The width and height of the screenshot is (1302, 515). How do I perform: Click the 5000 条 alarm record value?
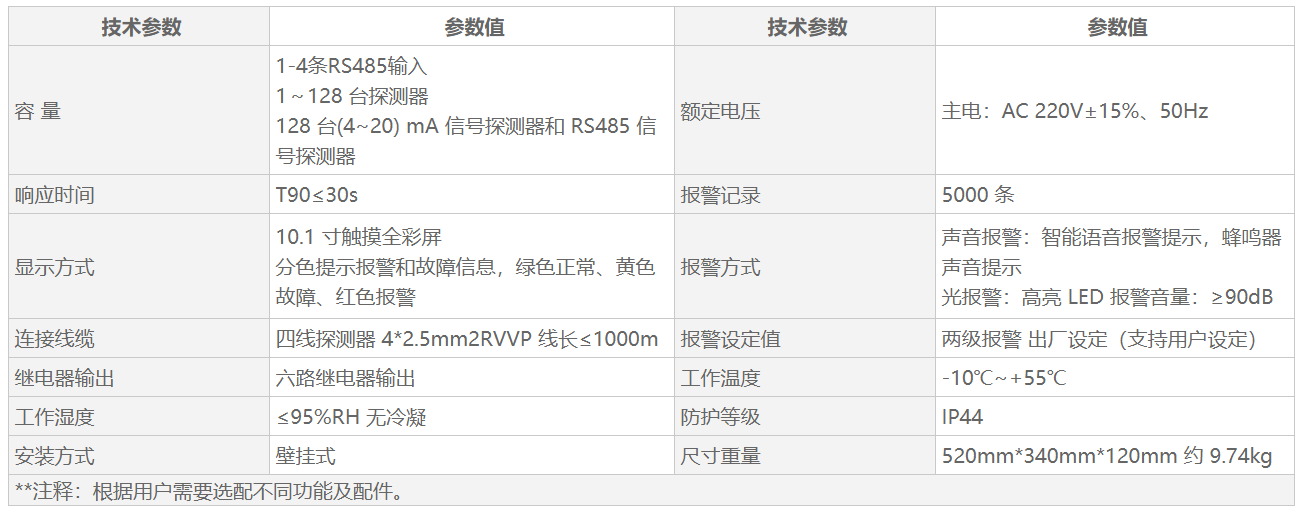(x=977, y=195)
